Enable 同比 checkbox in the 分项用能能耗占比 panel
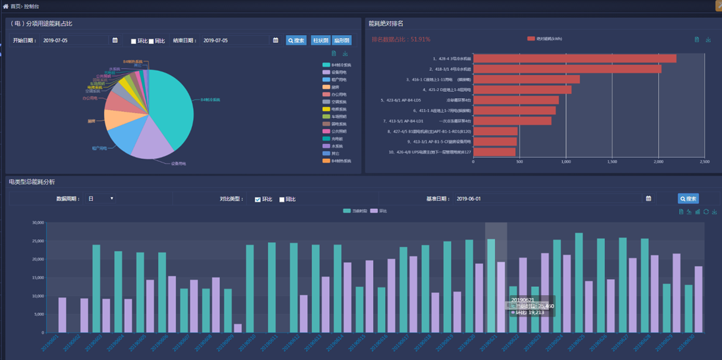Screen dimensions: 722x360 tap(151, 41)
